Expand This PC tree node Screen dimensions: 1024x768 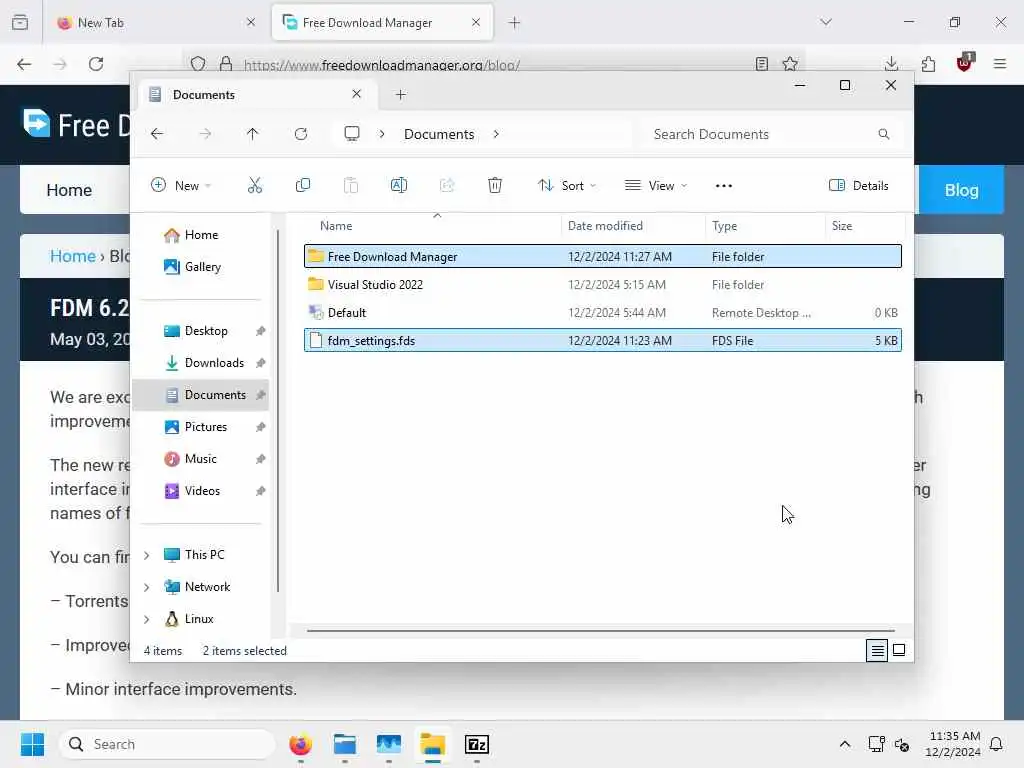(147, 555)
